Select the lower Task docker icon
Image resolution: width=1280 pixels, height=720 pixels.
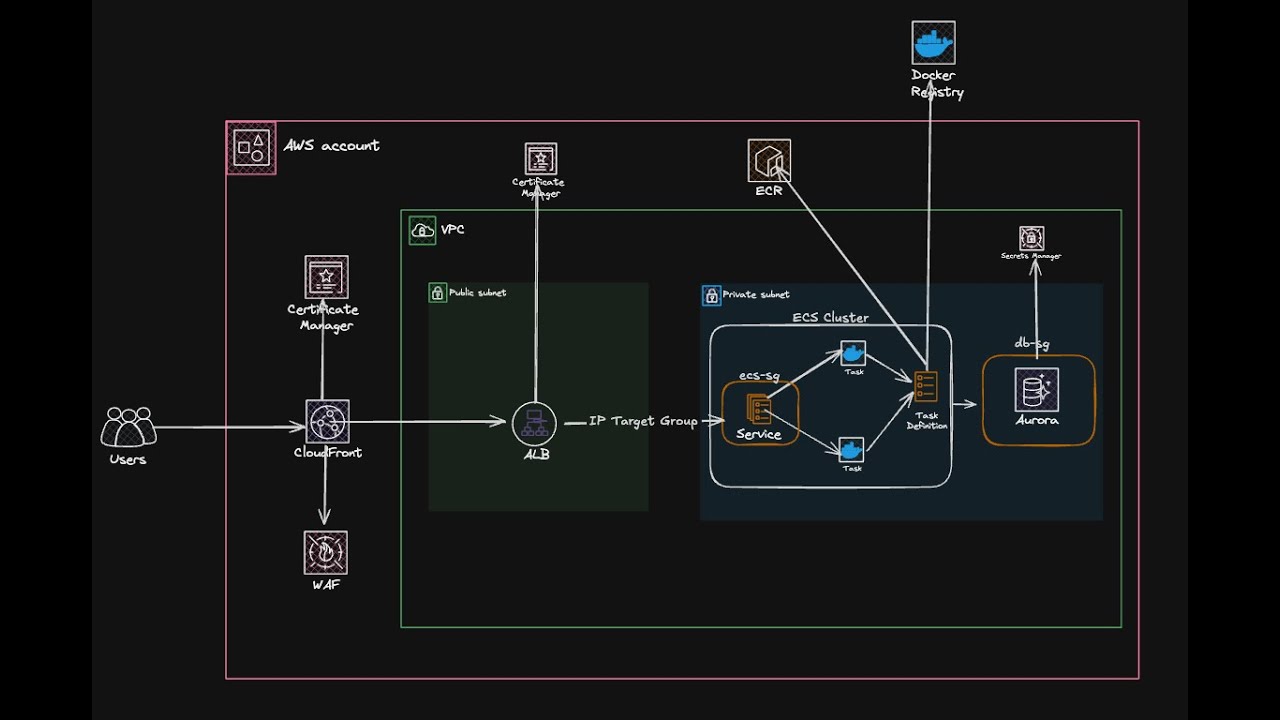point(852,450)
